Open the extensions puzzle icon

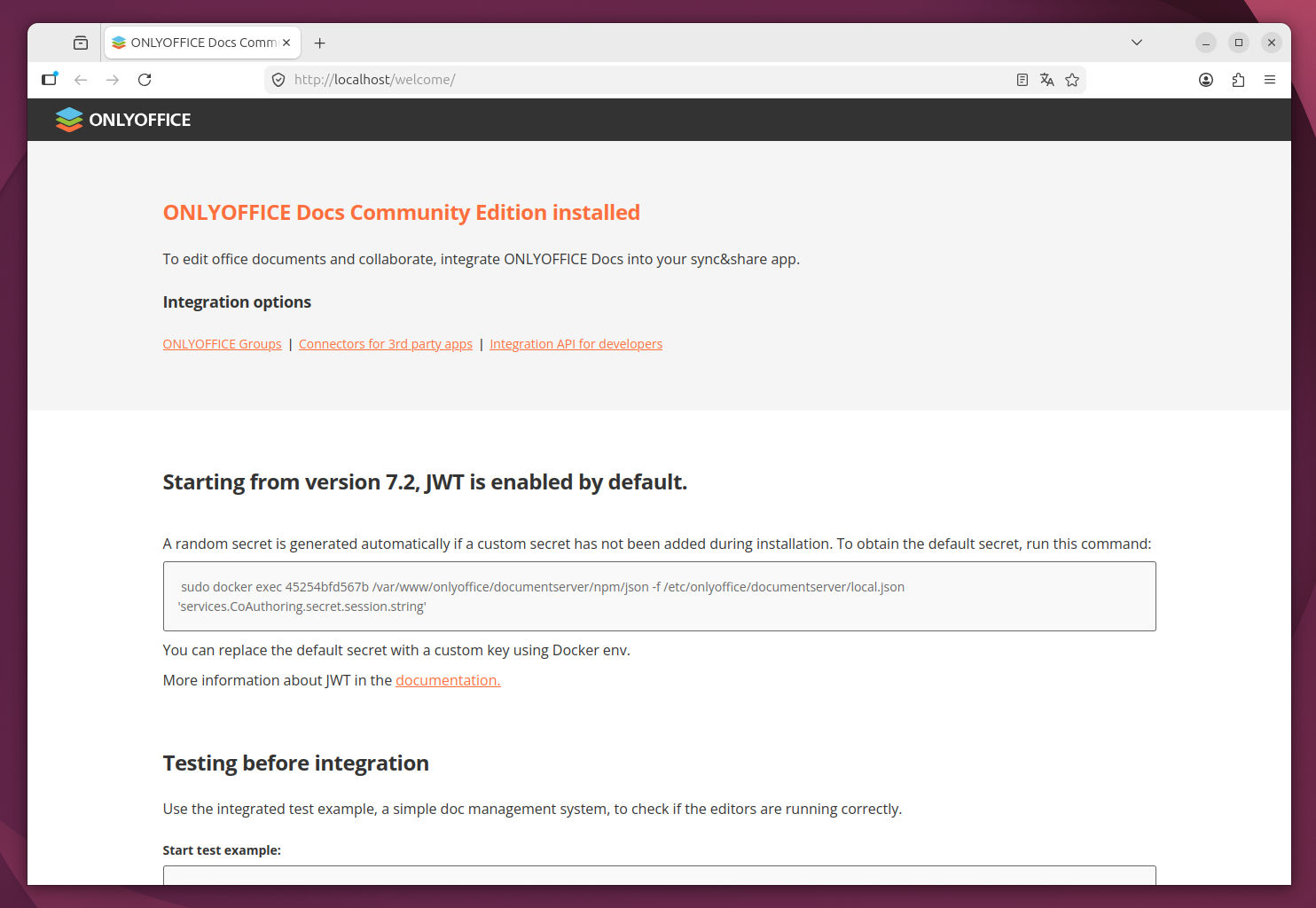(1238, 80)
